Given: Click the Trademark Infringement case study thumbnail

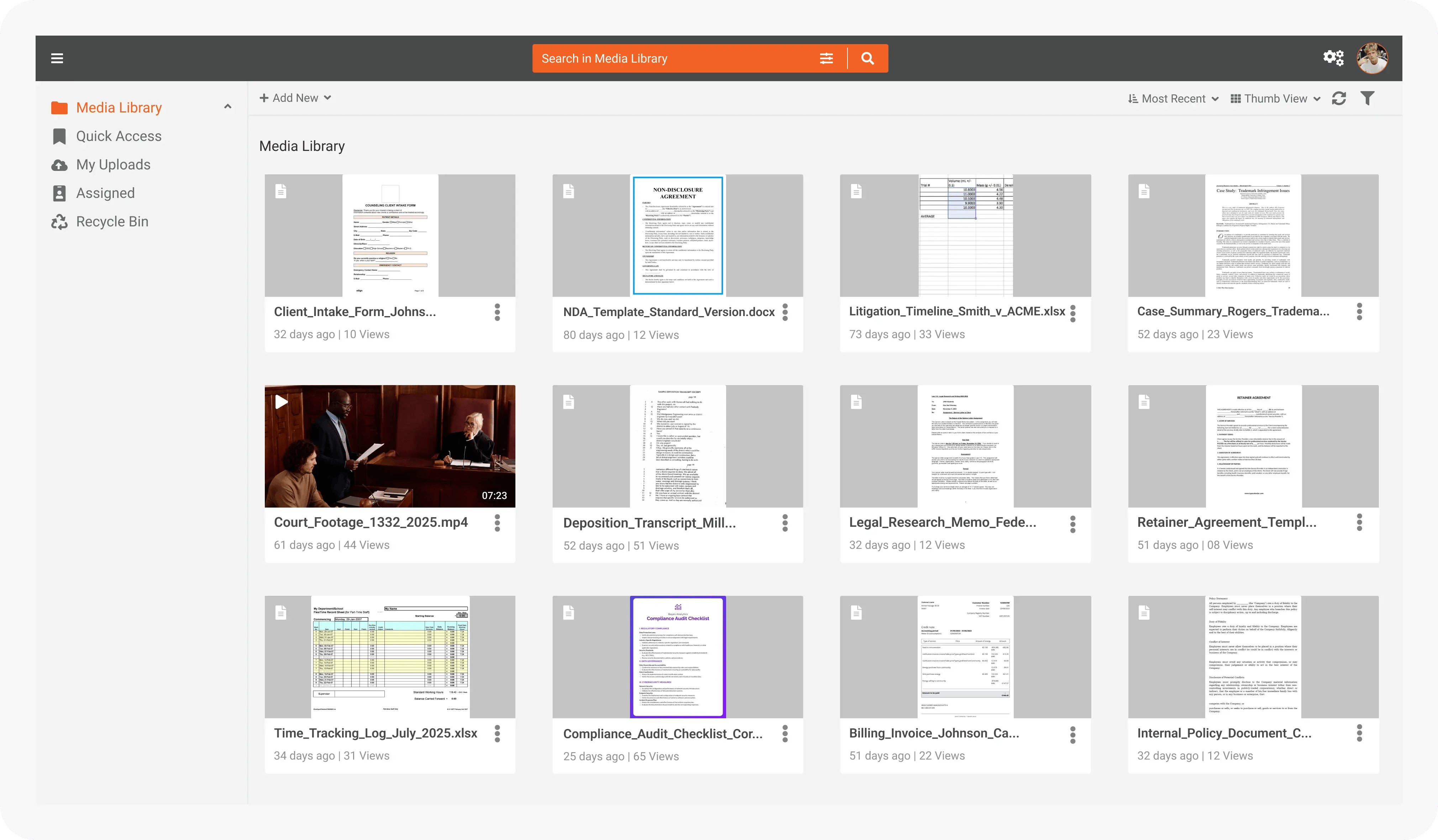Looking at the screenshot, I should 1253,236.
